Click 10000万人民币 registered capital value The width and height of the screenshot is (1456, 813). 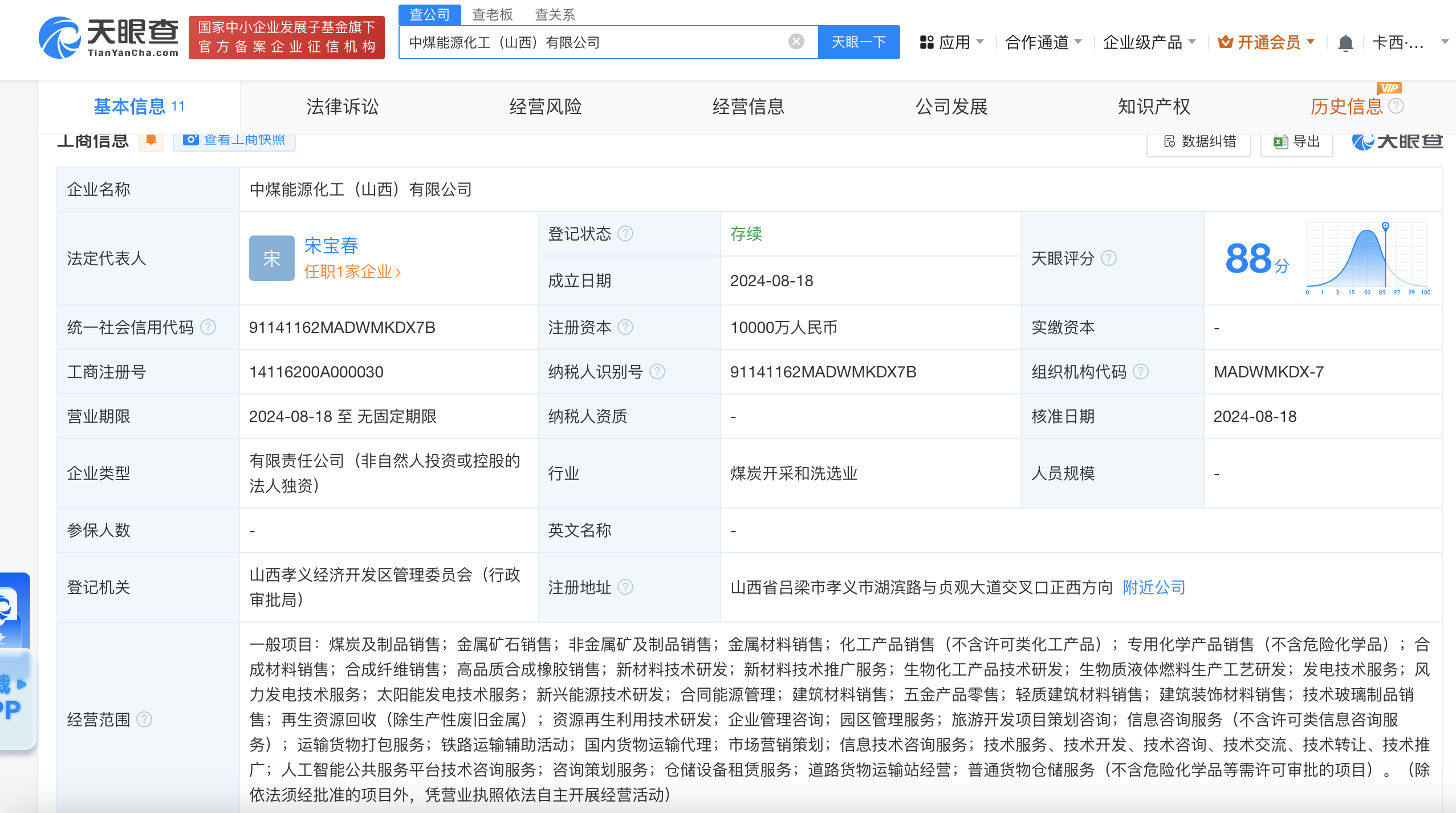(783, 327)
